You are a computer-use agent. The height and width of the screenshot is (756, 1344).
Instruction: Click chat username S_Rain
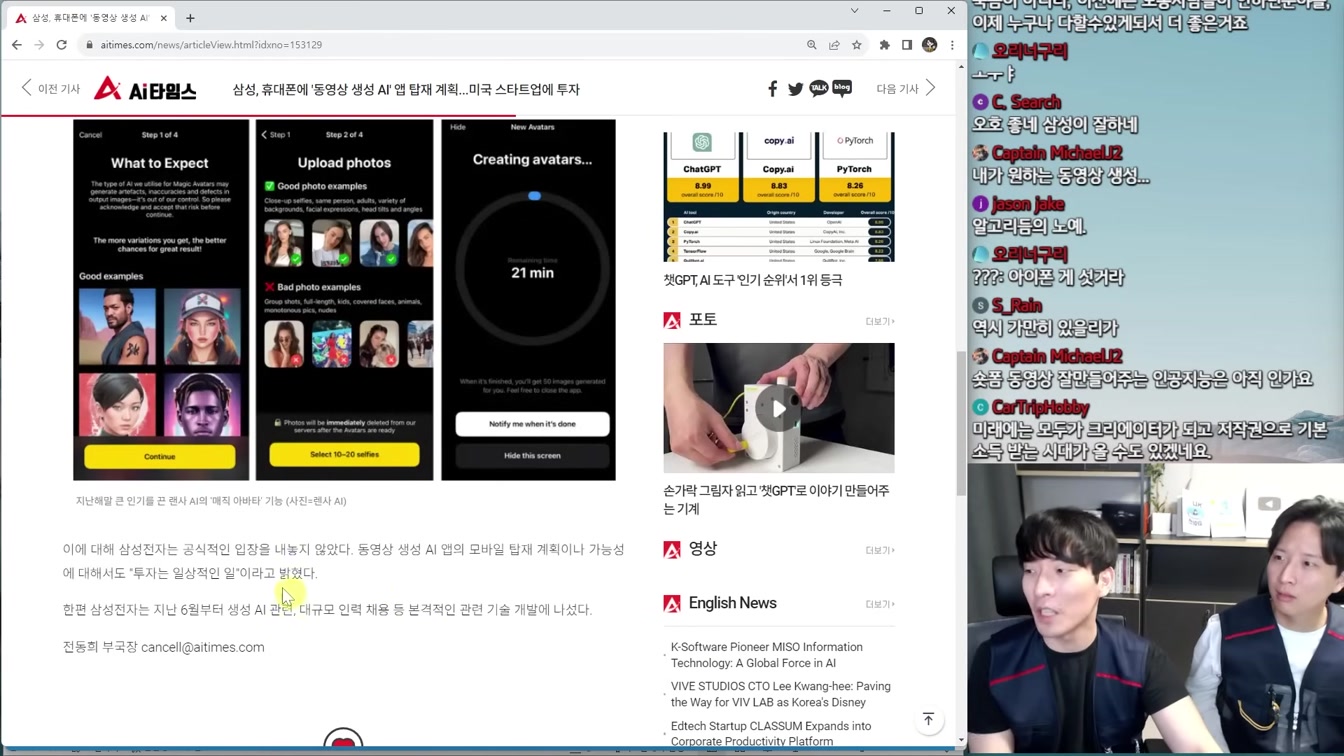(1017, 306)
